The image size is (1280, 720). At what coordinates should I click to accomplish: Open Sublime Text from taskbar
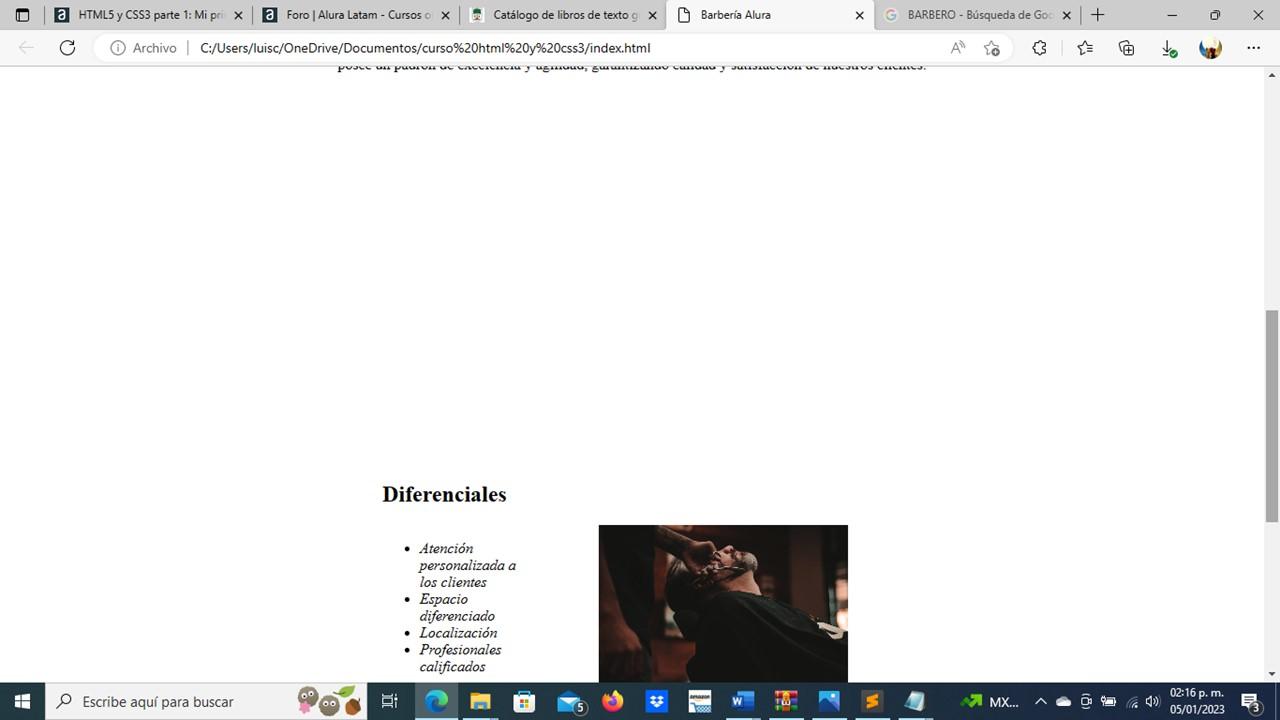pyautogui.click(x=872, y=701)
